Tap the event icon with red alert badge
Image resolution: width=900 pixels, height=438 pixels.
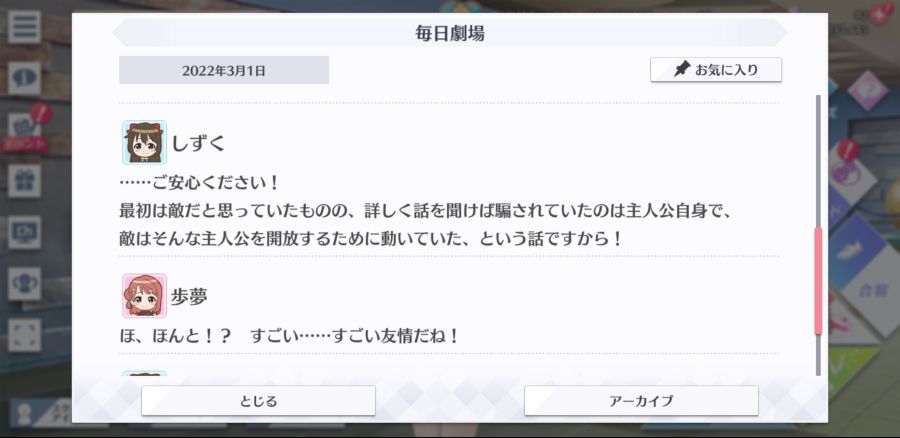click(x=26, y=127)
